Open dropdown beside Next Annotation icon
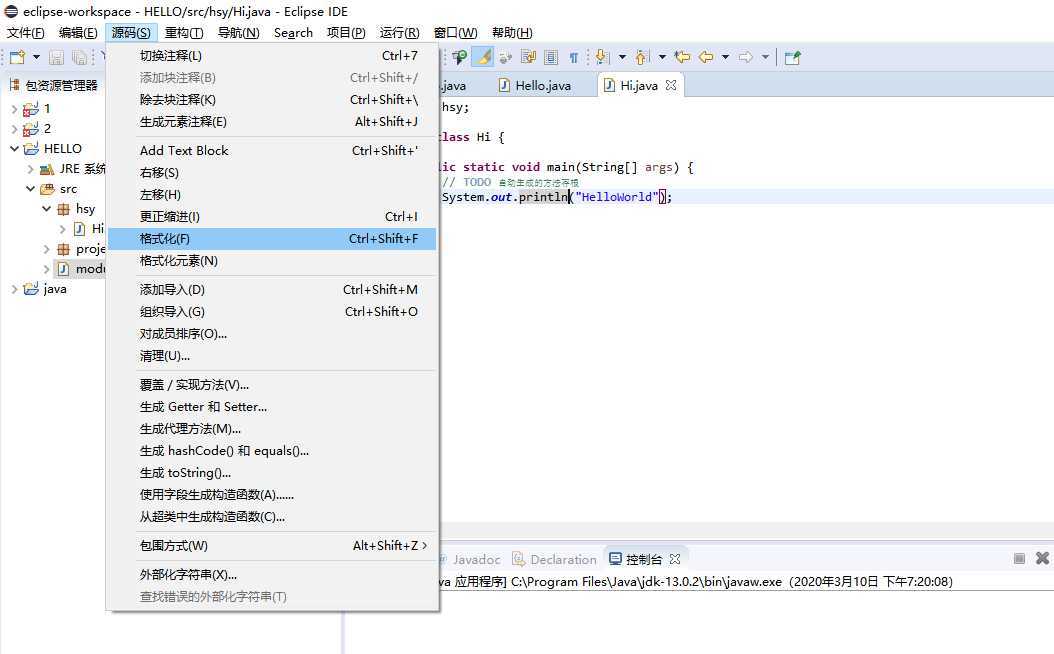Viewport: 1054px width, 654px height. tap(622, 58)
